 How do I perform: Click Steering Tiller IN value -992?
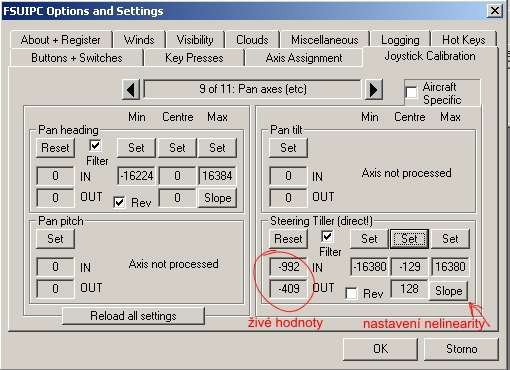pos(288,267)
